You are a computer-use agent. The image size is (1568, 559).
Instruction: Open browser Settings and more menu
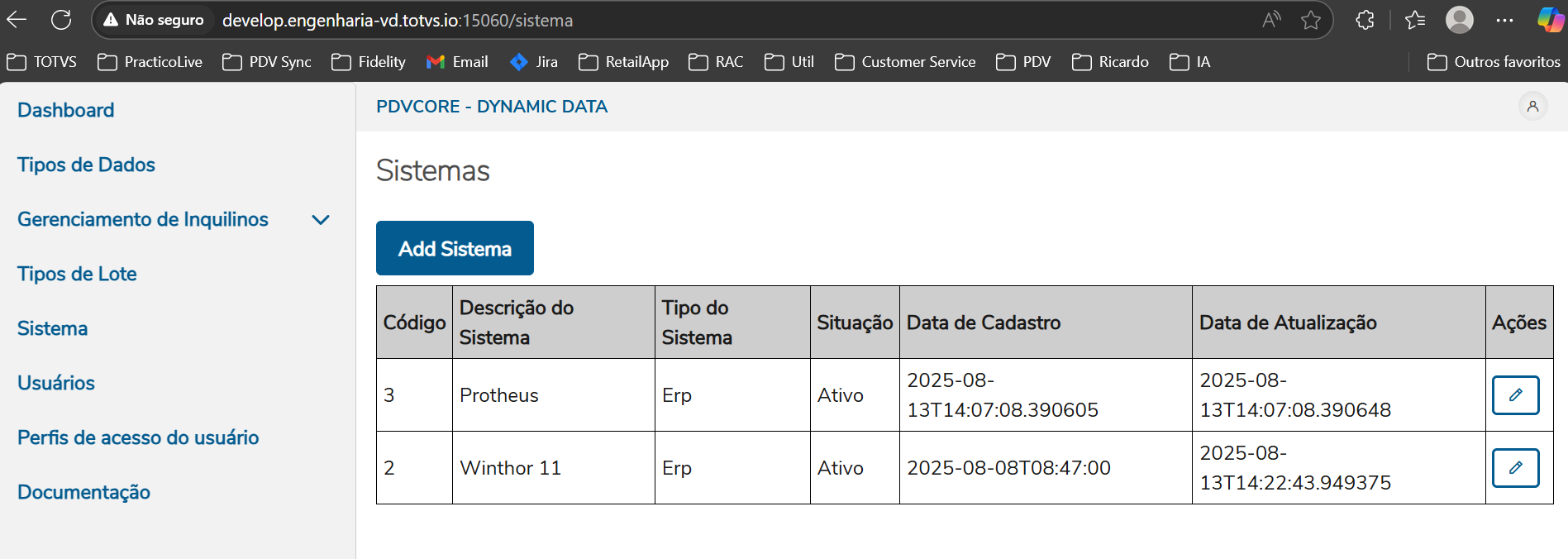pos(1504,20)
